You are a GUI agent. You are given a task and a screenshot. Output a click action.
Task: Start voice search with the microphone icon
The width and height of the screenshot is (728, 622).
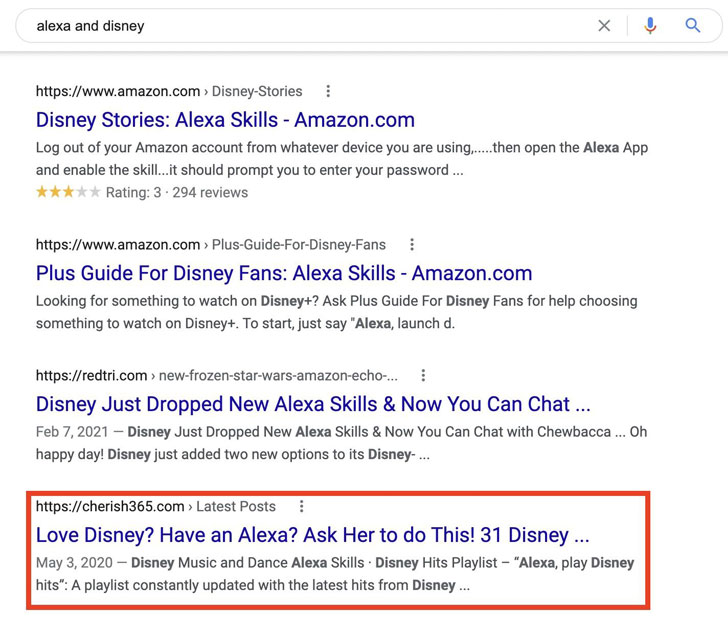pyautogui.click(x=650, y=26)
